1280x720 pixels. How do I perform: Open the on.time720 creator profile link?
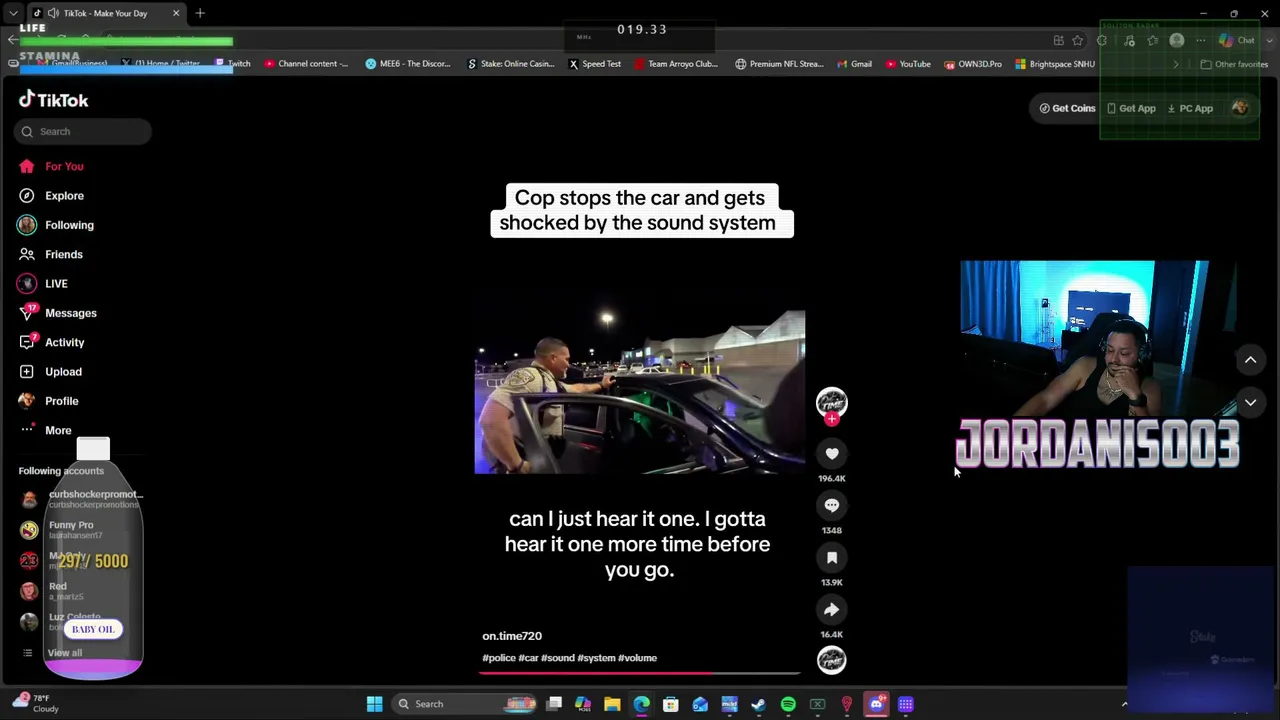(x=512, y=636)
